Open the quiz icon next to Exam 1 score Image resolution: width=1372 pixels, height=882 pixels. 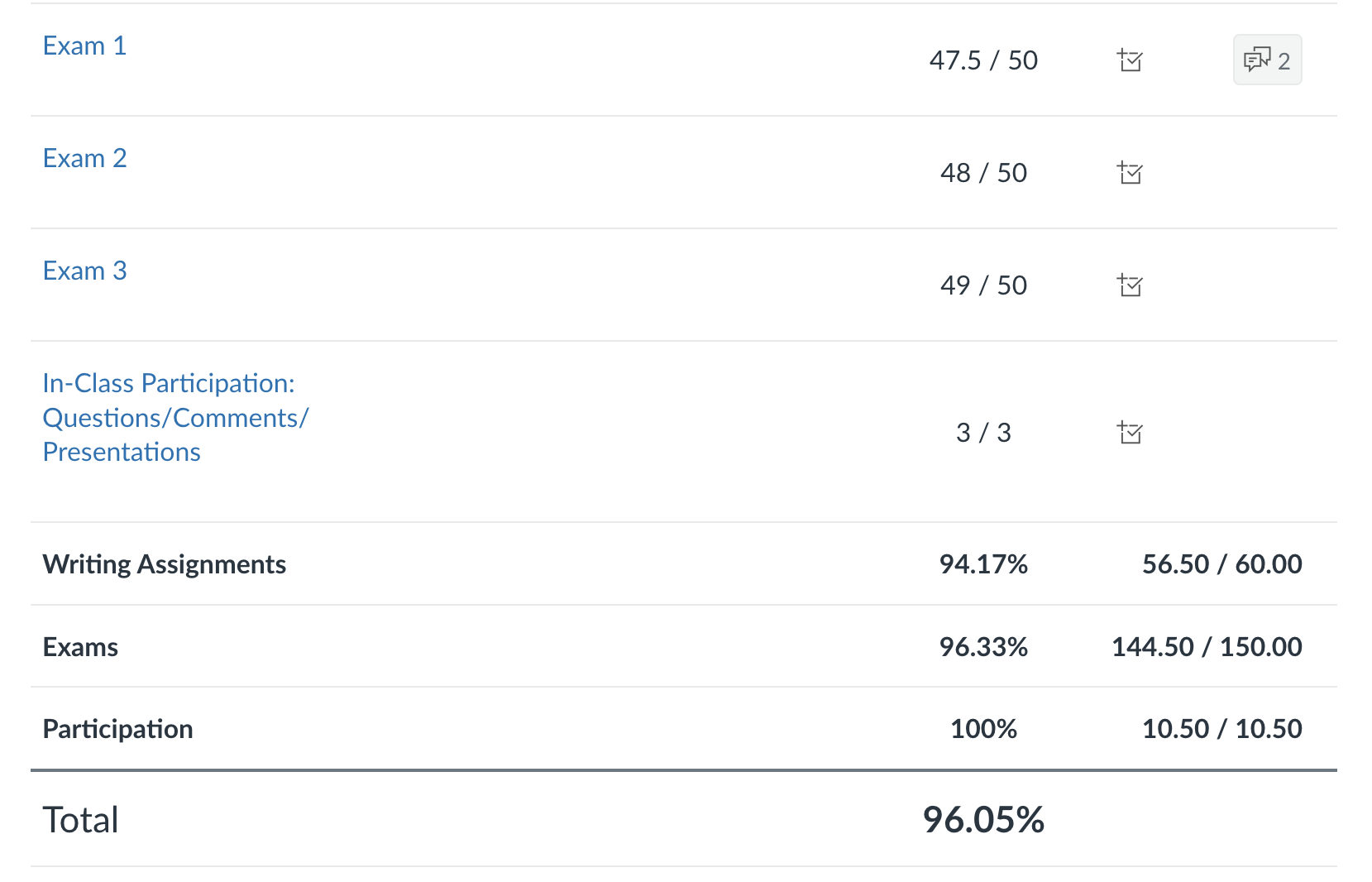1131,60
